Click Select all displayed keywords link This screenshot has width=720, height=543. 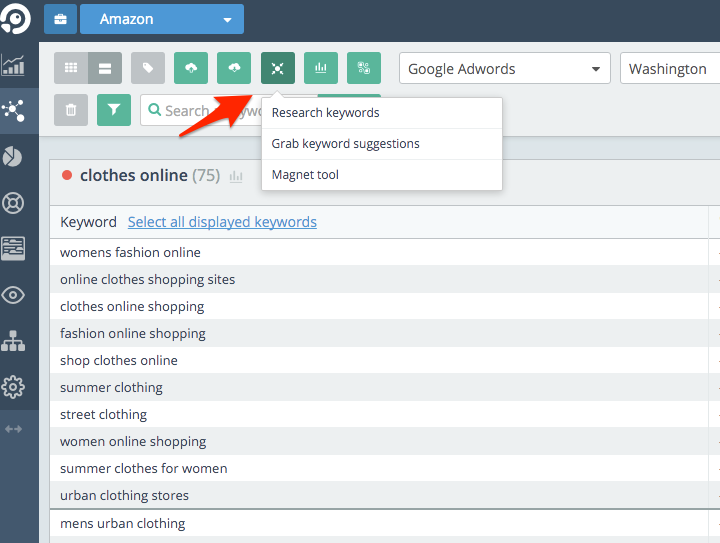[222, 222]
